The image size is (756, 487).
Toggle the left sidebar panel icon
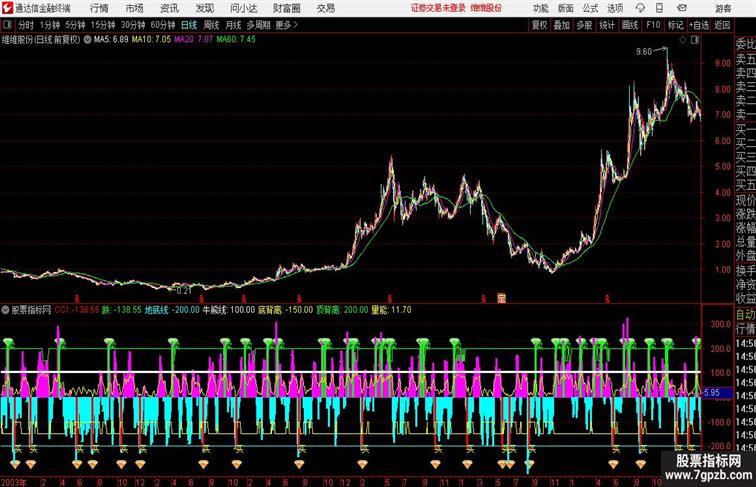[7, 25]
